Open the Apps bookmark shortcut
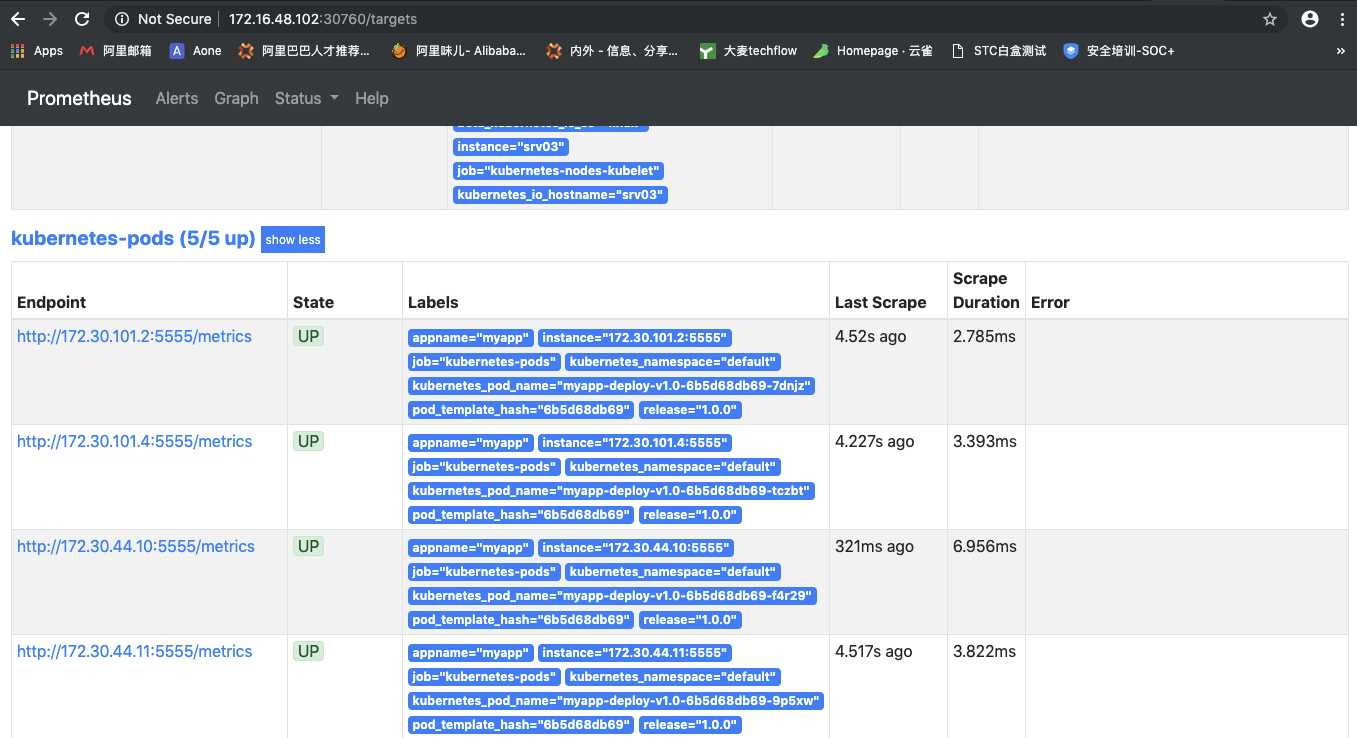This screenshot has width=1357, height=738. [37, 50]
